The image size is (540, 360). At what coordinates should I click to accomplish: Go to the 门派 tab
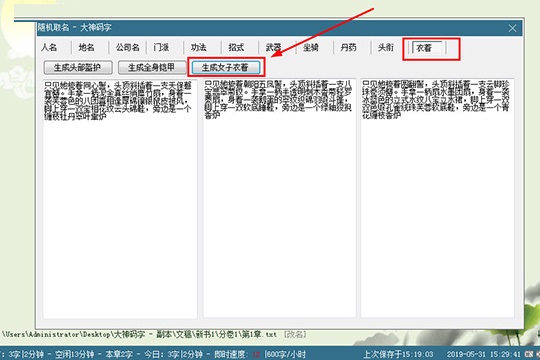[x=161, y=48]
